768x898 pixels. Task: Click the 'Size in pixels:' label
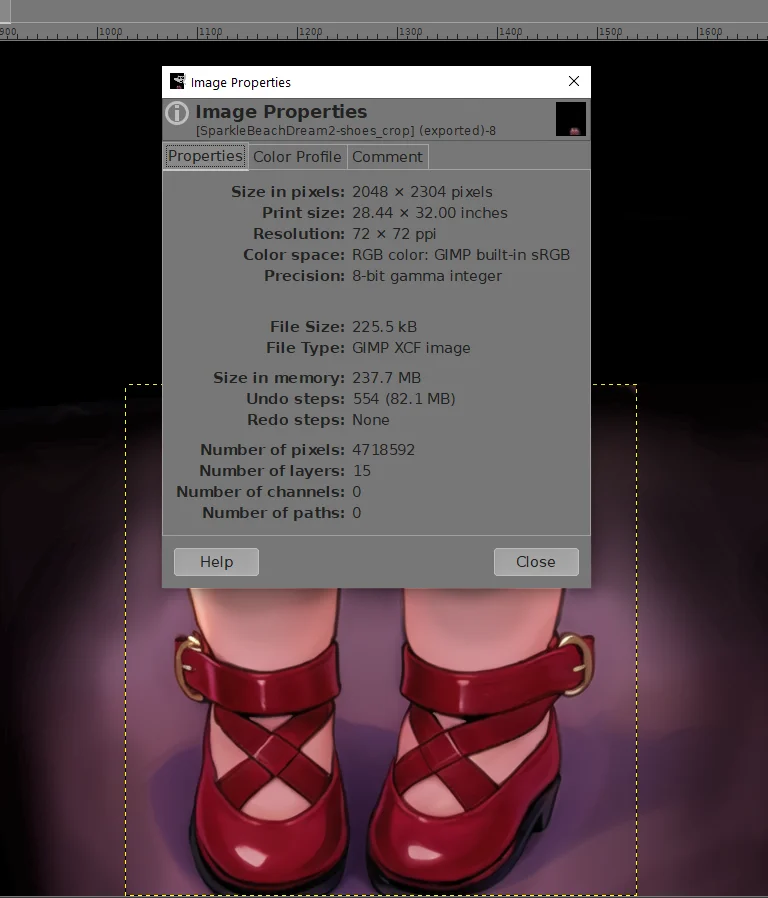pyautogui.click(x=288, y=192)
